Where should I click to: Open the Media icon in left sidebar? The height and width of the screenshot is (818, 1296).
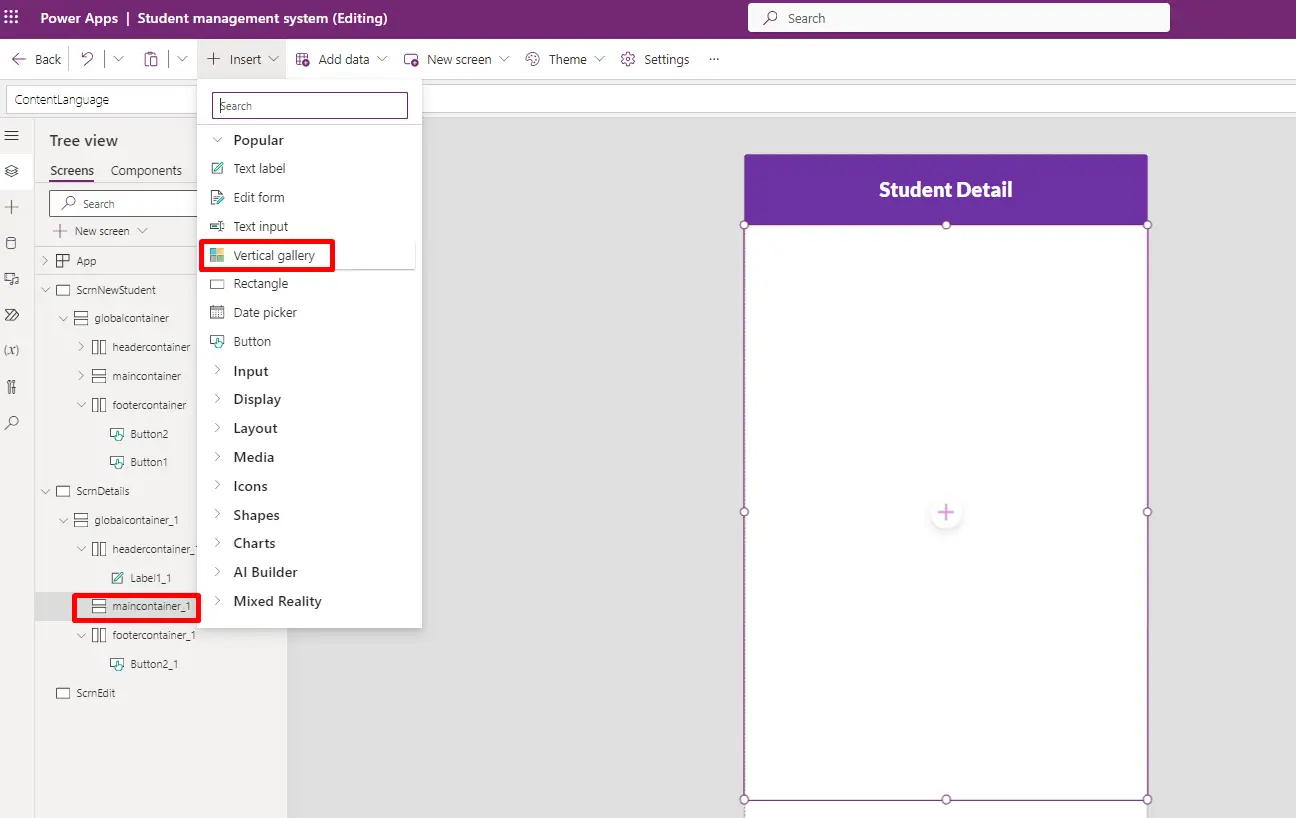coord(12,279)
